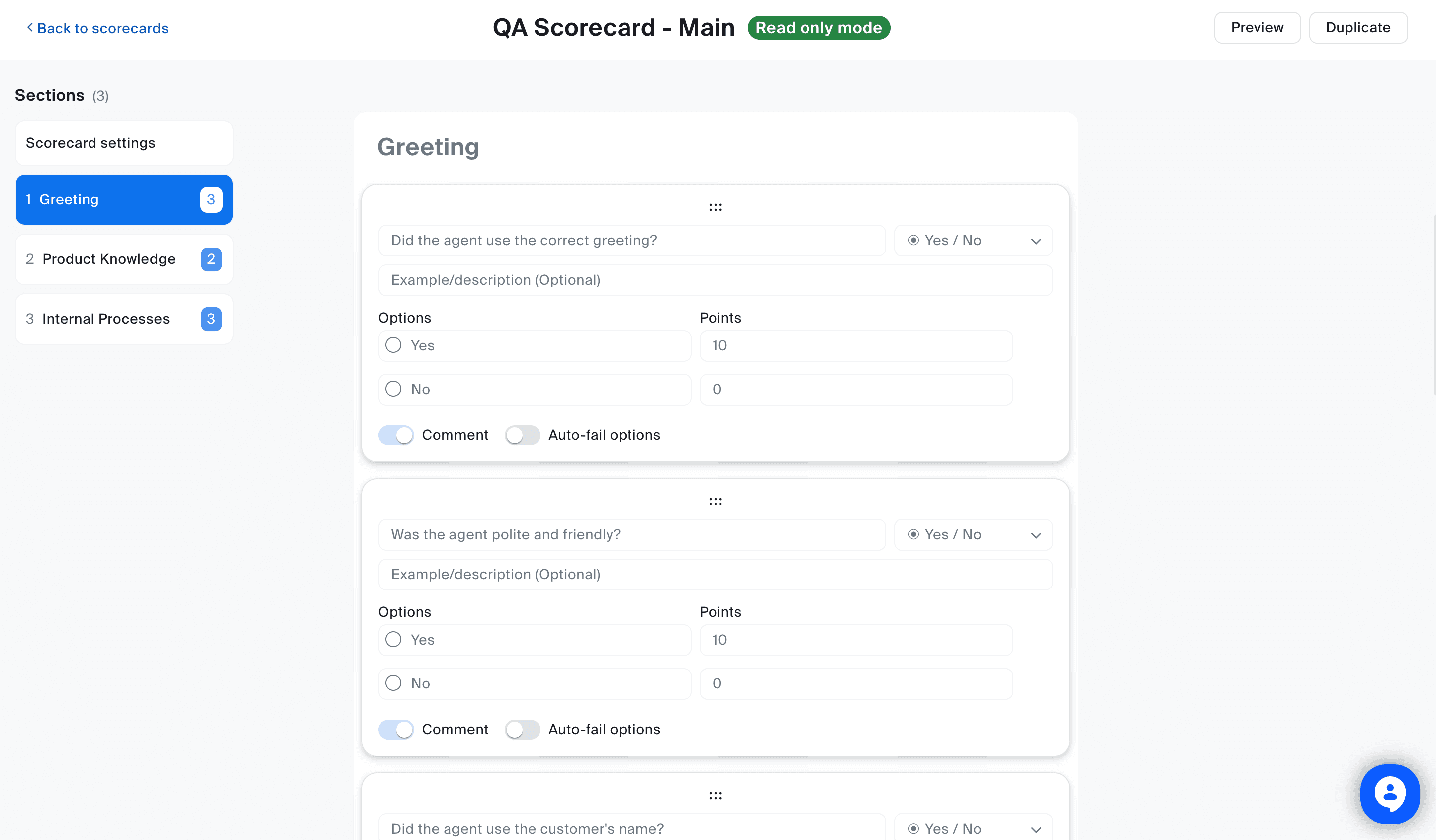Click the Duplicate button
This screenshot has width=1436, height=840.
click(x=1357, y=27)
